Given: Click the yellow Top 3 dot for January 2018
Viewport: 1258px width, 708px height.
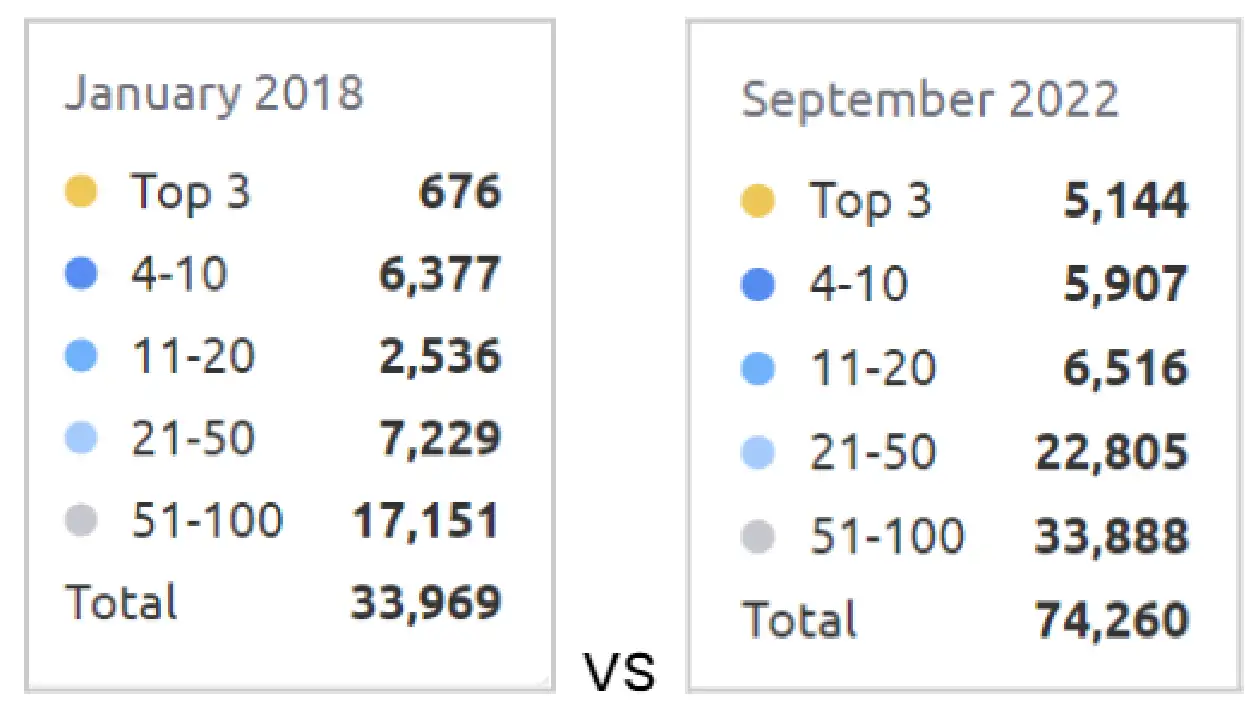Looking at the screenshot, I should tap(80, 191).
